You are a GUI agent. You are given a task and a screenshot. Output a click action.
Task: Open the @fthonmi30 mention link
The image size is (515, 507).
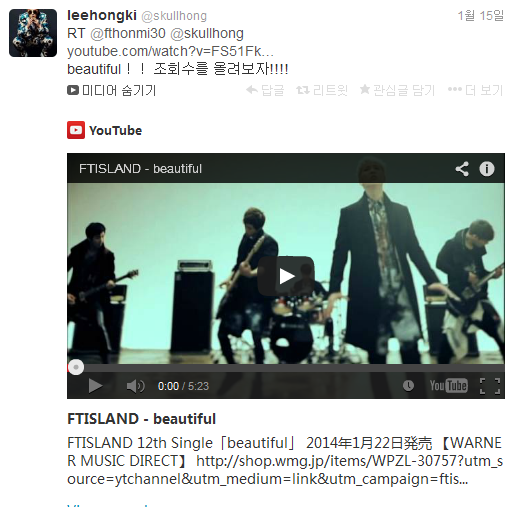128,33
